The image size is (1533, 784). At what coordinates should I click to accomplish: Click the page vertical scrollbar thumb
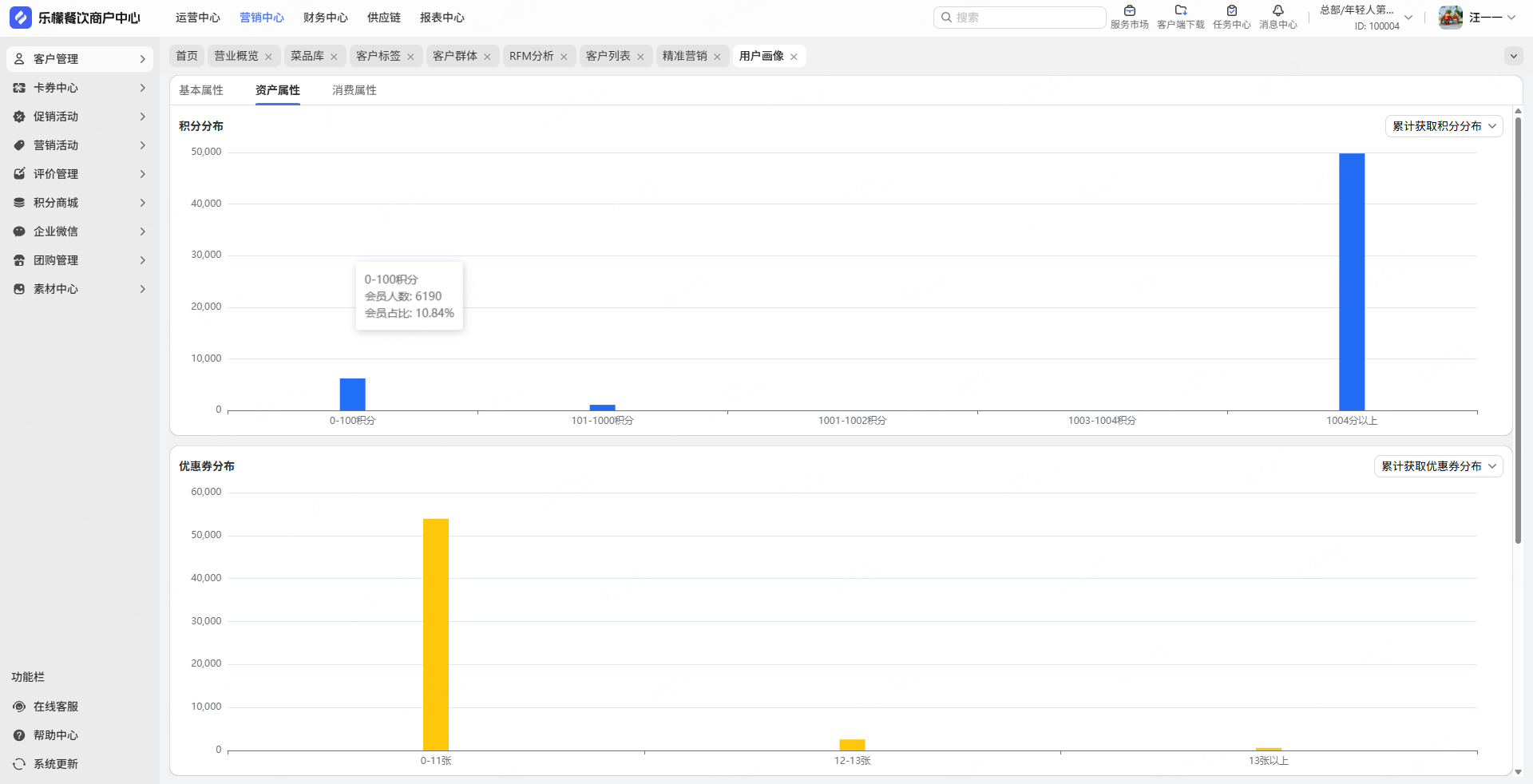coord(1518,330)
